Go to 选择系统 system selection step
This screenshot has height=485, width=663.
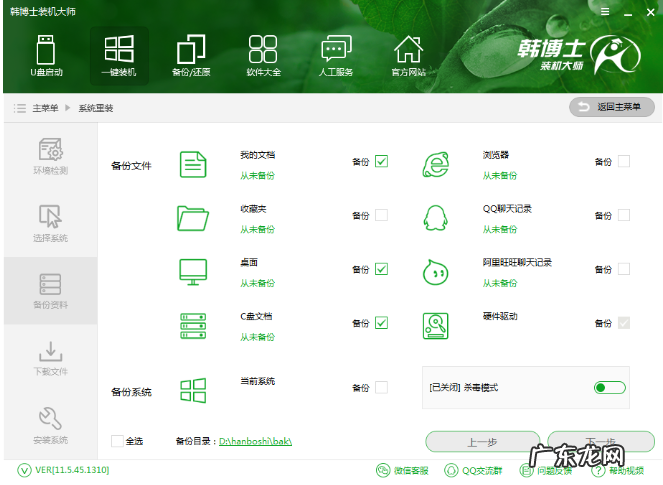(x=51, y=224)
